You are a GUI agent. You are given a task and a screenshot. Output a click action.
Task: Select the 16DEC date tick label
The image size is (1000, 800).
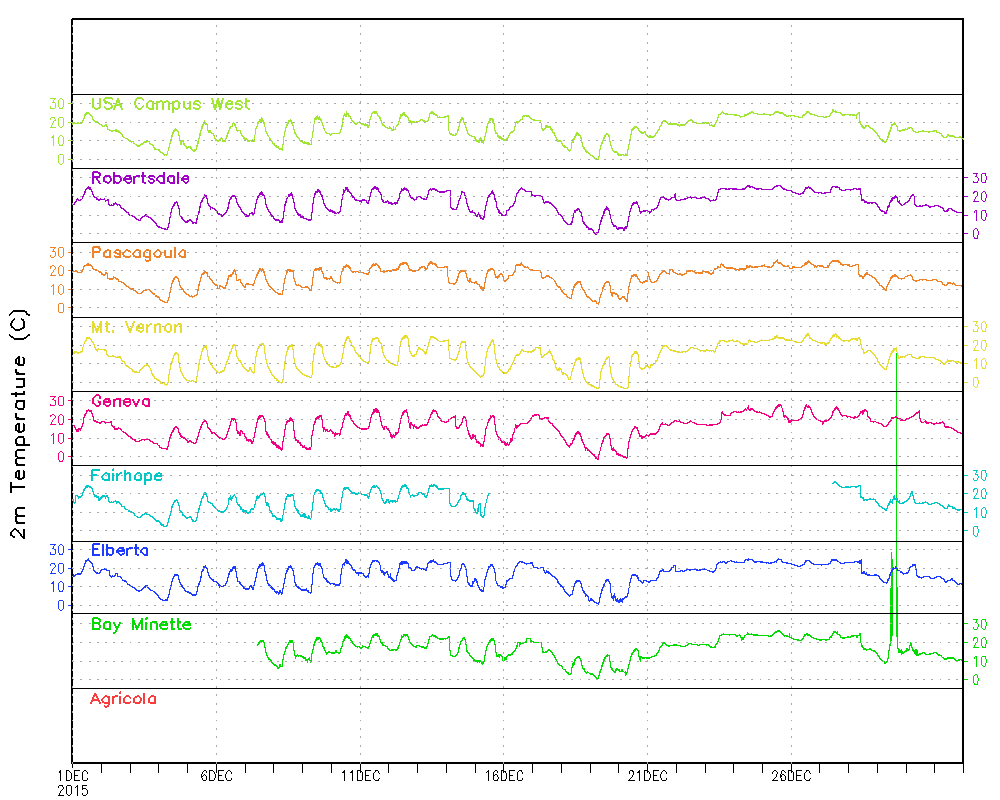pyautogui.click(x=504, y=776)
